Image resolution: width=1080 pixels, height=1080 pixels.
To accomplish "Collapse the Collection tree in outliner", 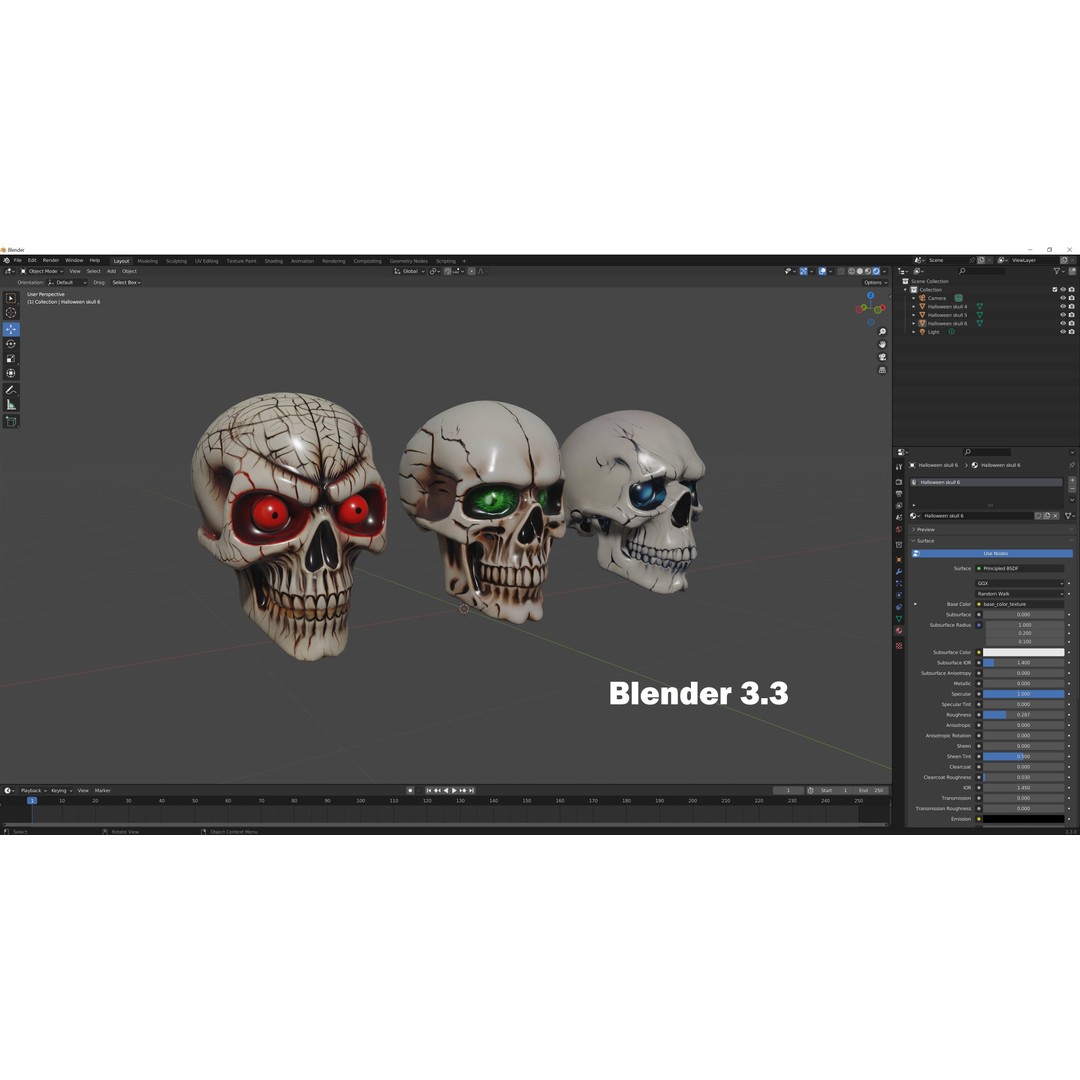I will point(906,290).
